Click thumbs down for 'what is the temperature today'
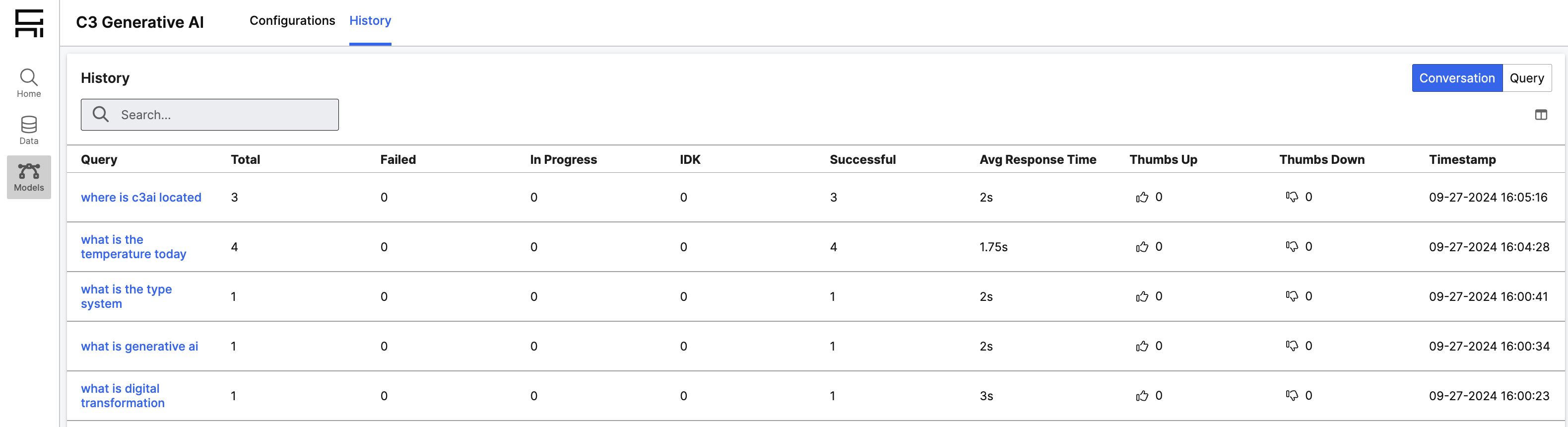The height and width of the screenshot is (427, 1568). click(1292, 247)
